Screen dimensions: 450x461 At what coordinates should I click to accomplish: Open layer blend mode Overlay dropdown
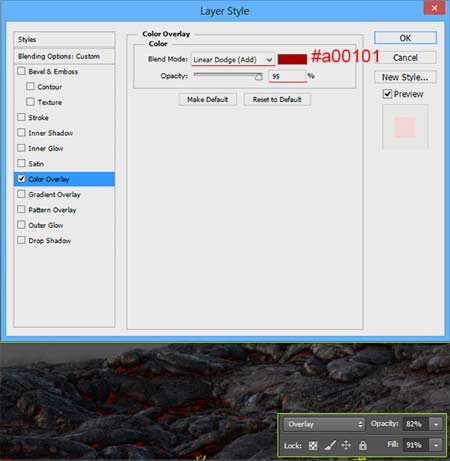coord(324,424)
